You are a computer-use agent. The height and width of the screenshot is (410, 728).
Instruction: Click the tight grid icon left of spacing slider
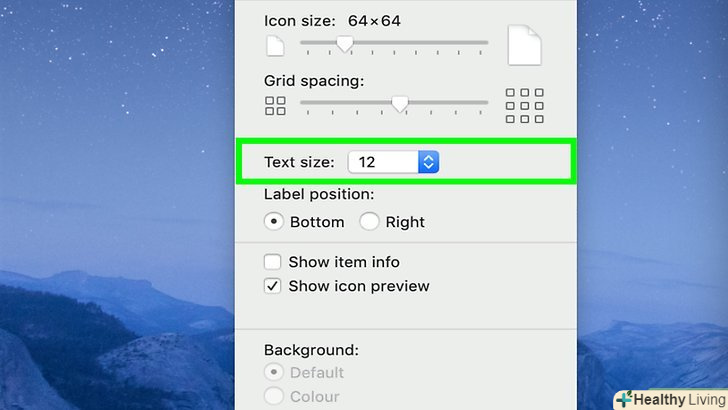coord(275,104)
